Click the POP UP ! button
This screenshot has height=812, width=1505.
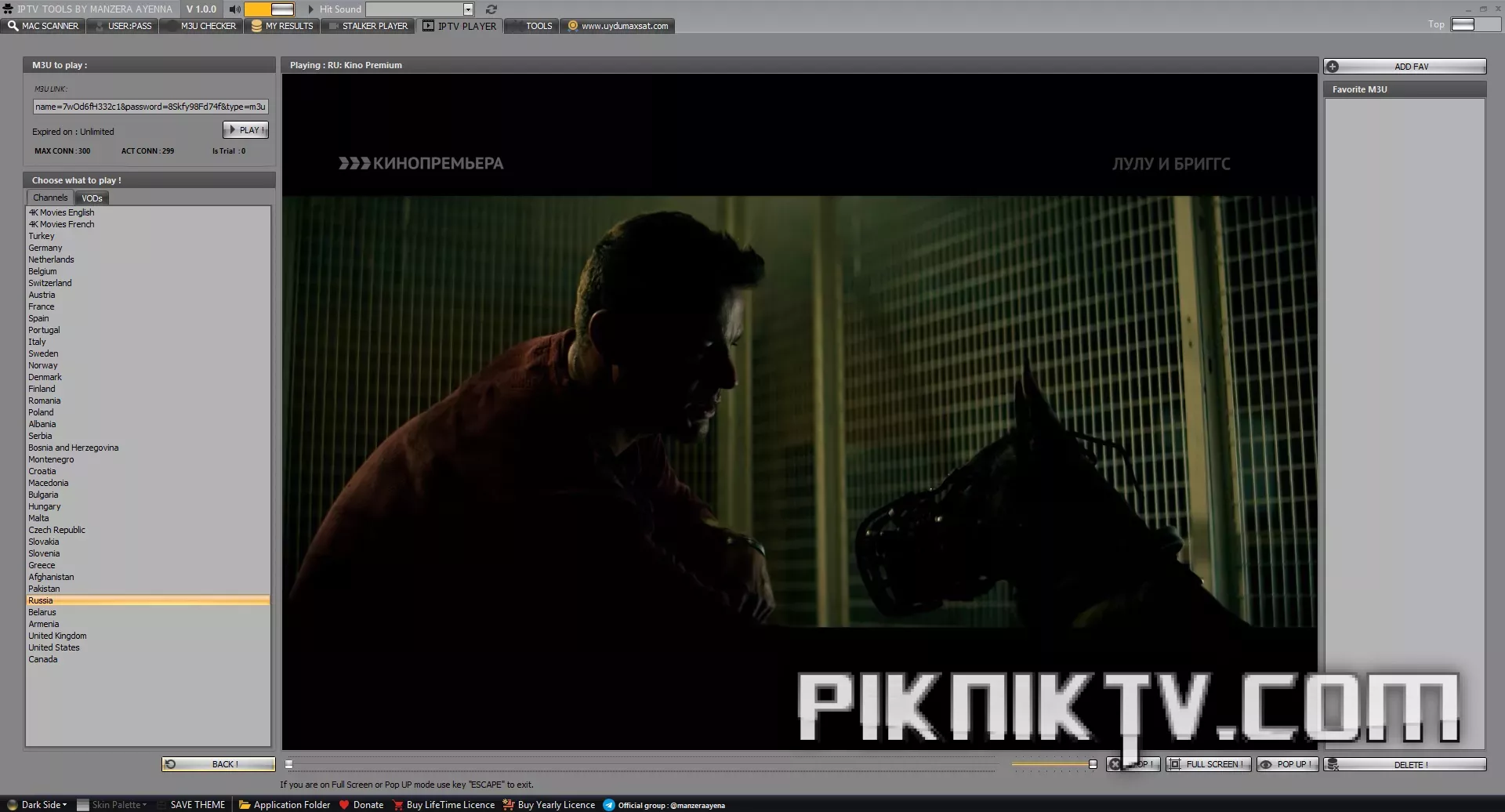[x=1287, y=764]
